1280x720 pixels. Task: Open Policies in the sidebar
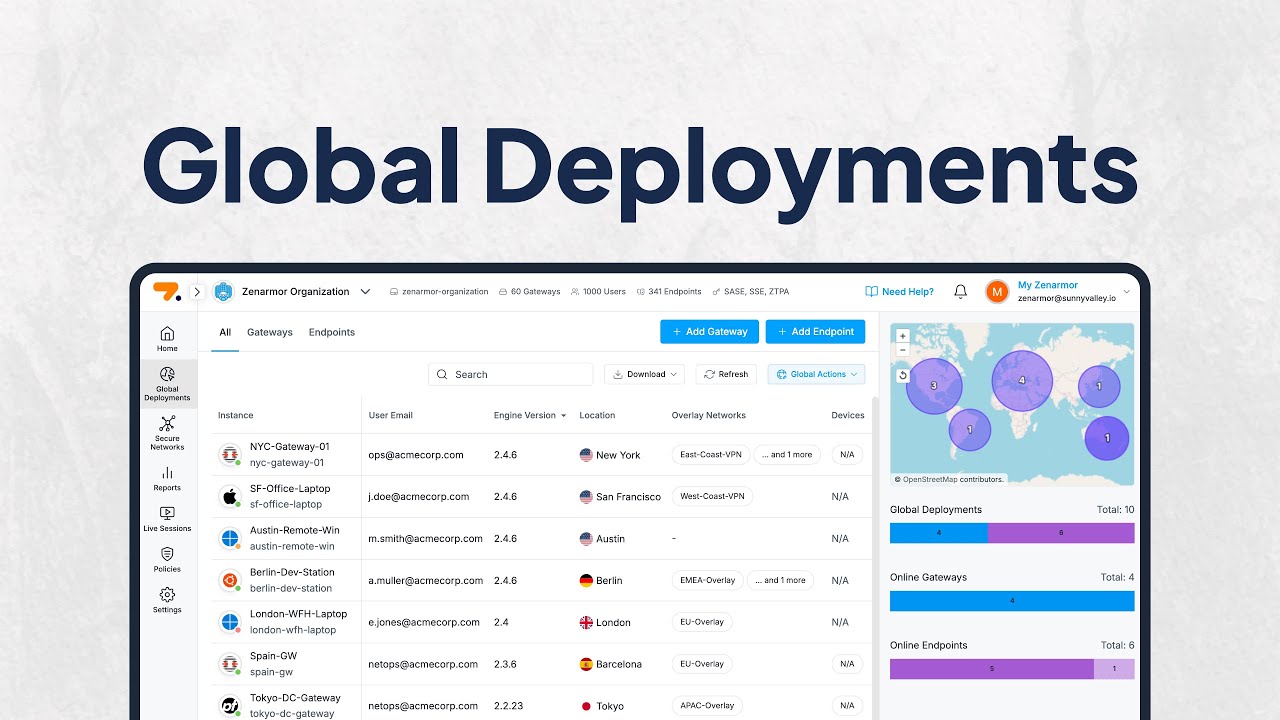[167, 560]
